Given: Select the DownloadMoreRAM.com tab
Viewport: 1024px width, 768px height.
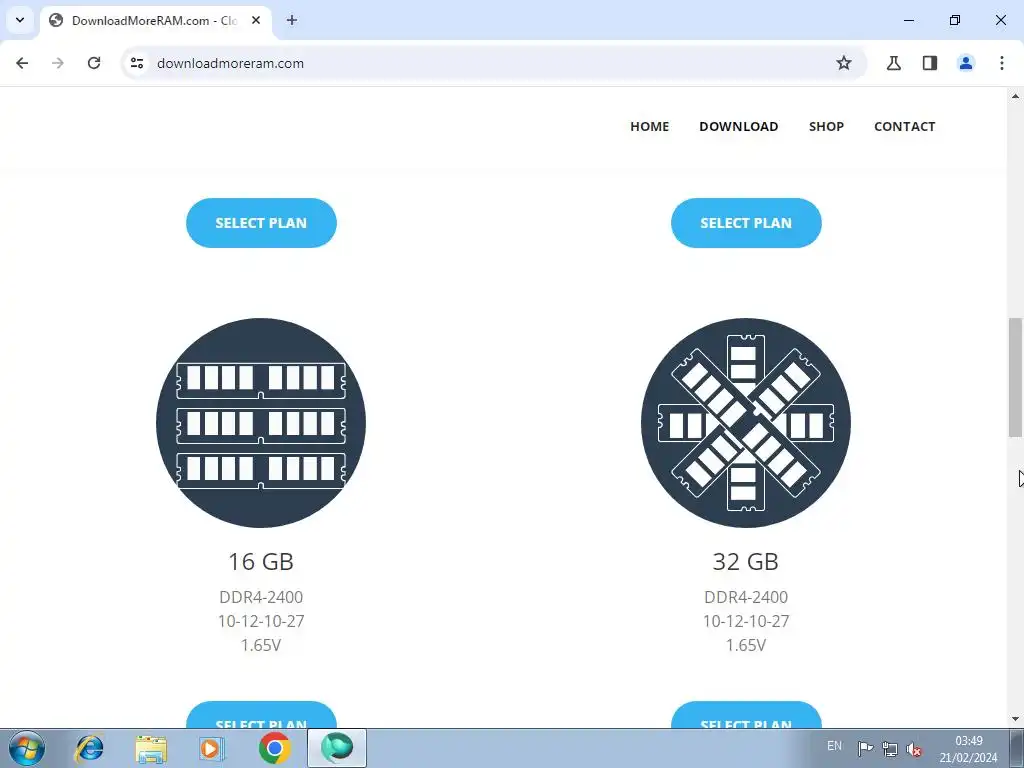Looking at the screenshot, I should point(155,21).
